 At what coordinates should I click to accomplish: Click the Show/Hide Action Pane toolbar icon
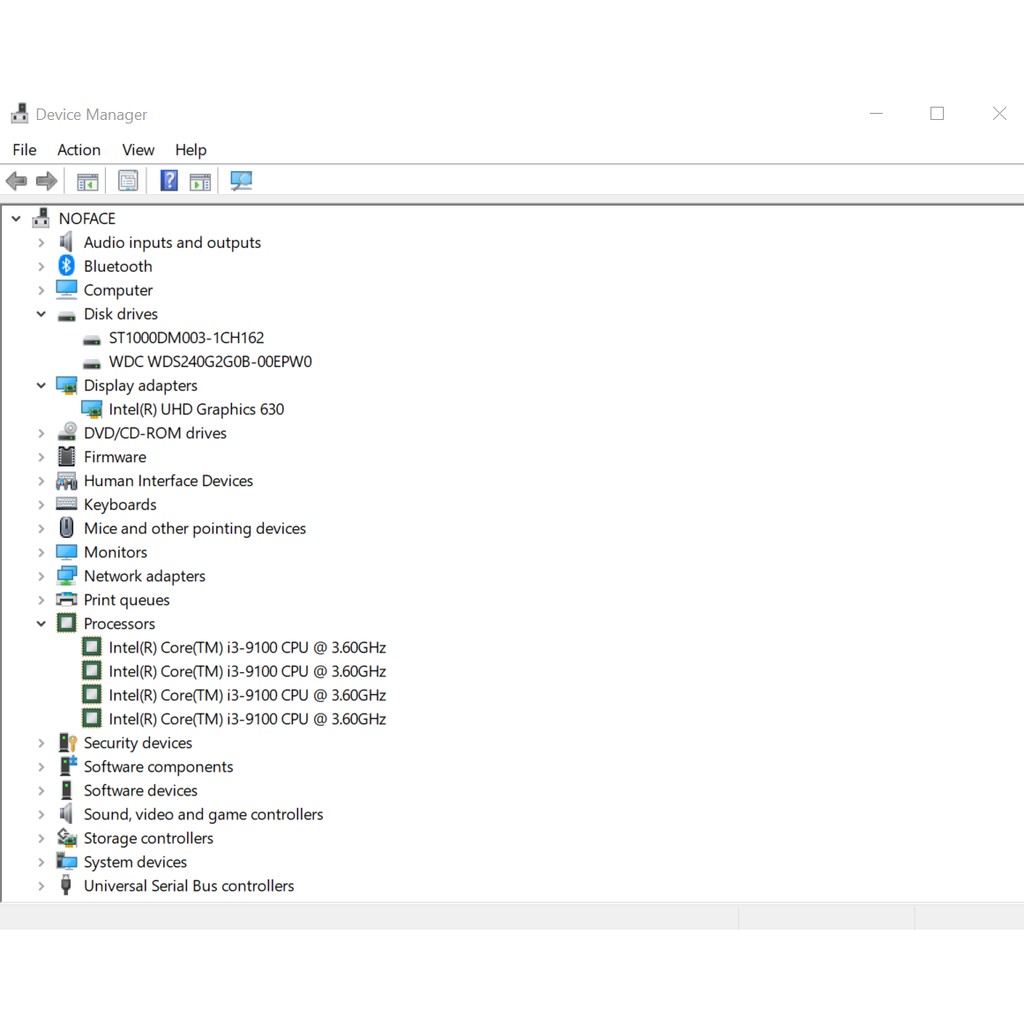tap(200, 181)
